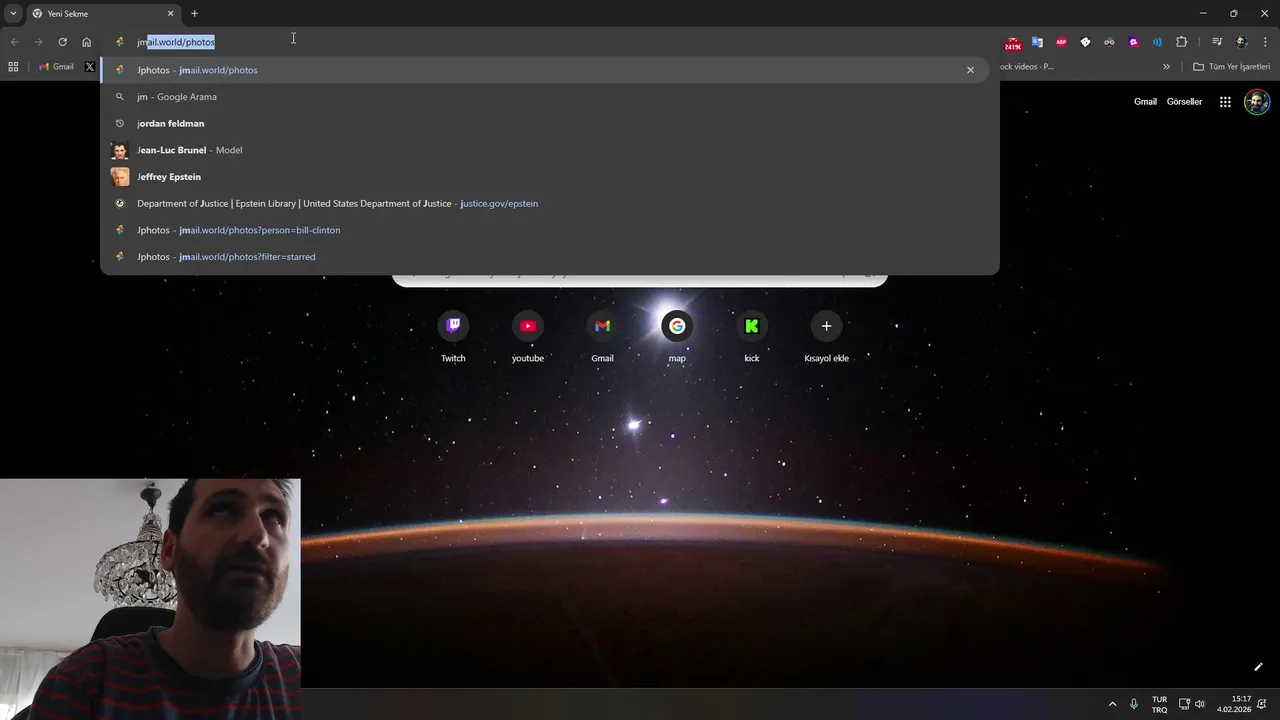The width and height of the screenshot is (1280, 720).
Task: Open the red 2419K extension icon
Action: tap(1013, 43)
